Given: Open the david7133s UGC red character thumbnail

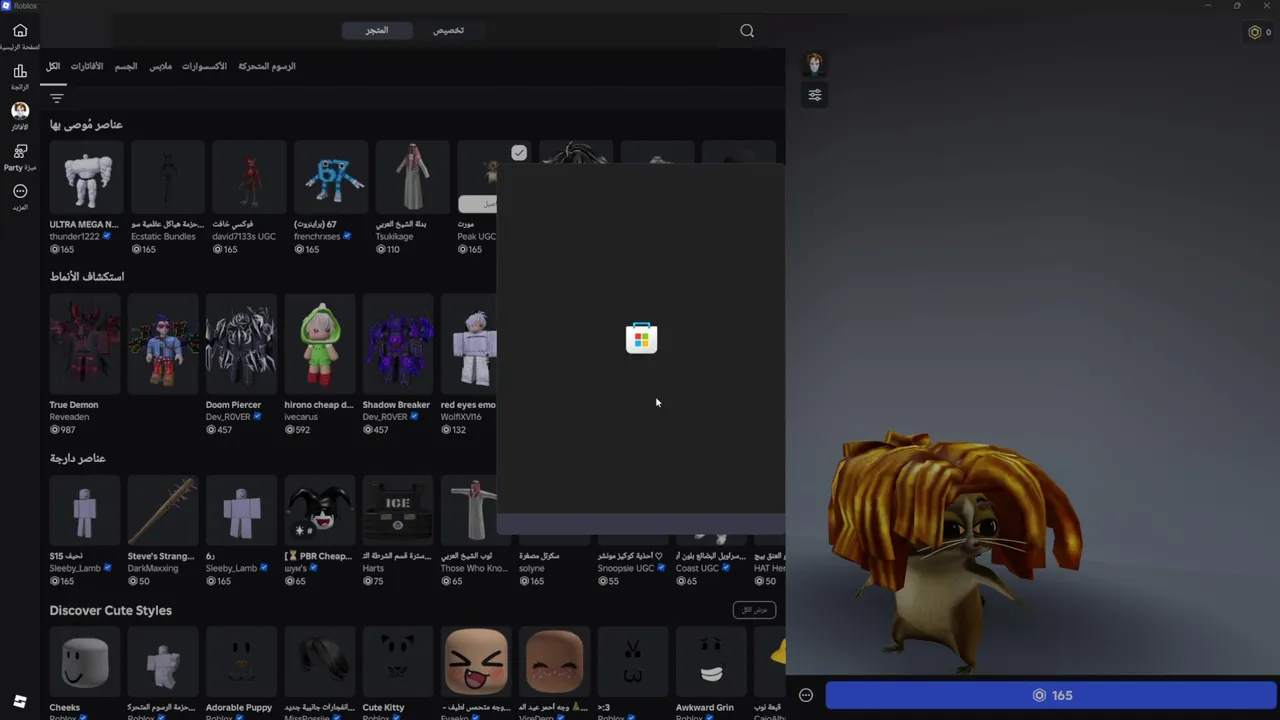Looking at the screenshot, I should [250, 177].
